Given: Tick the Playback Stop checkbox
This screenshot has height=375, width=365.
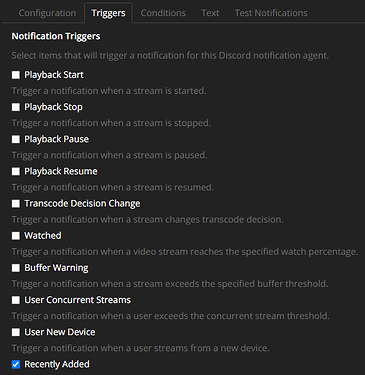Looking at the screenshot, I should (x=16, y=107).
